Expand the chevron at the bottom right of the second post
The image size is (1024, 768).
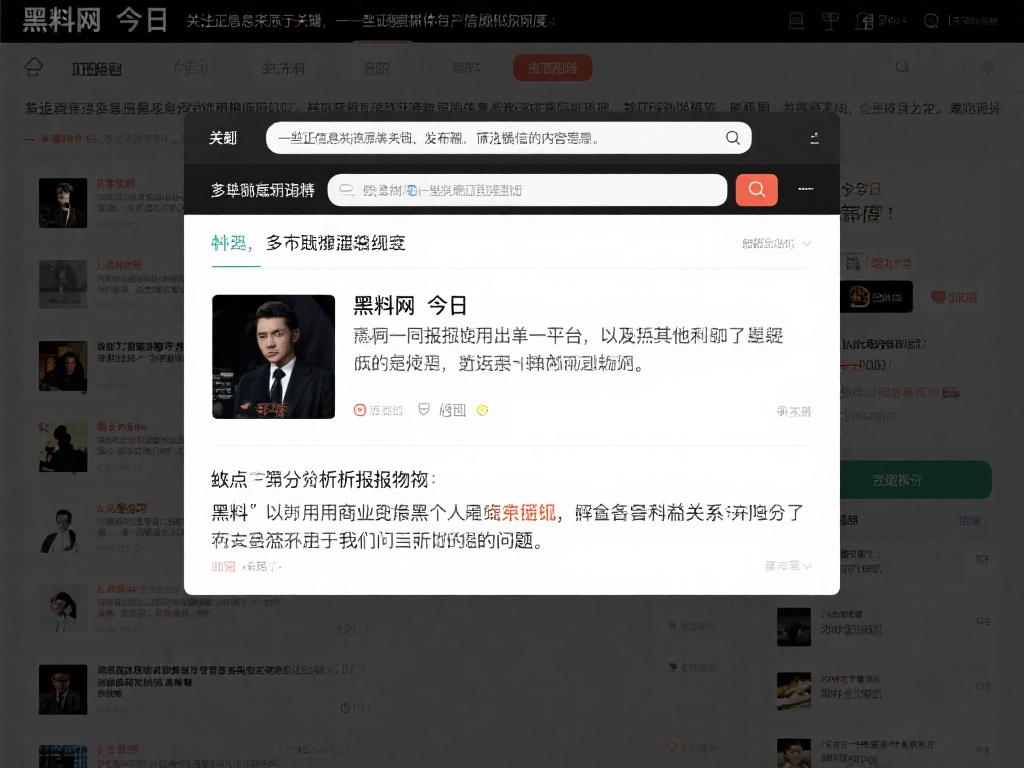[x=807, y=566]
